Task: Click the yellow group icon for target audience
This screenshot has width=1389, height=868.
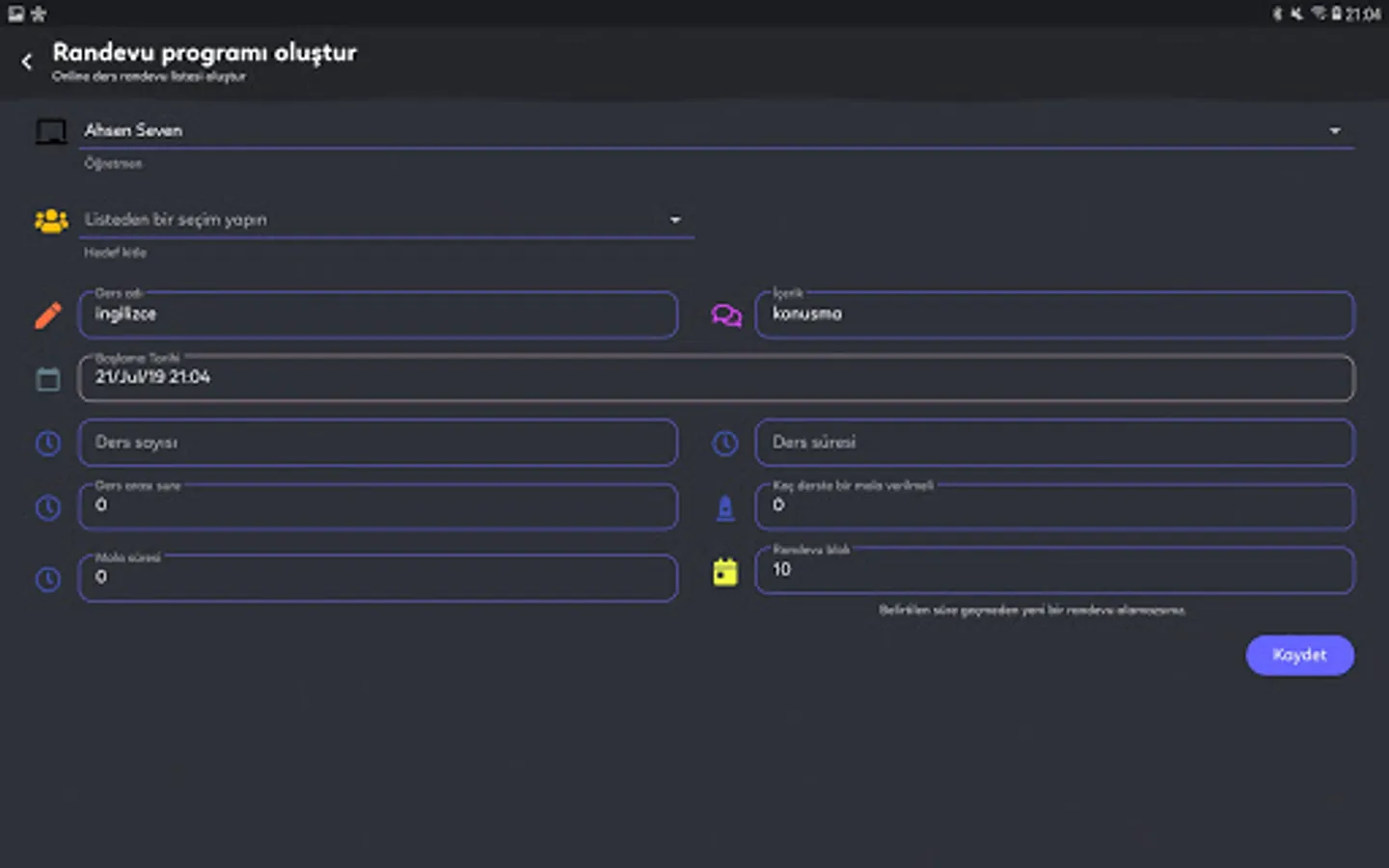Action: pos(51,221)
